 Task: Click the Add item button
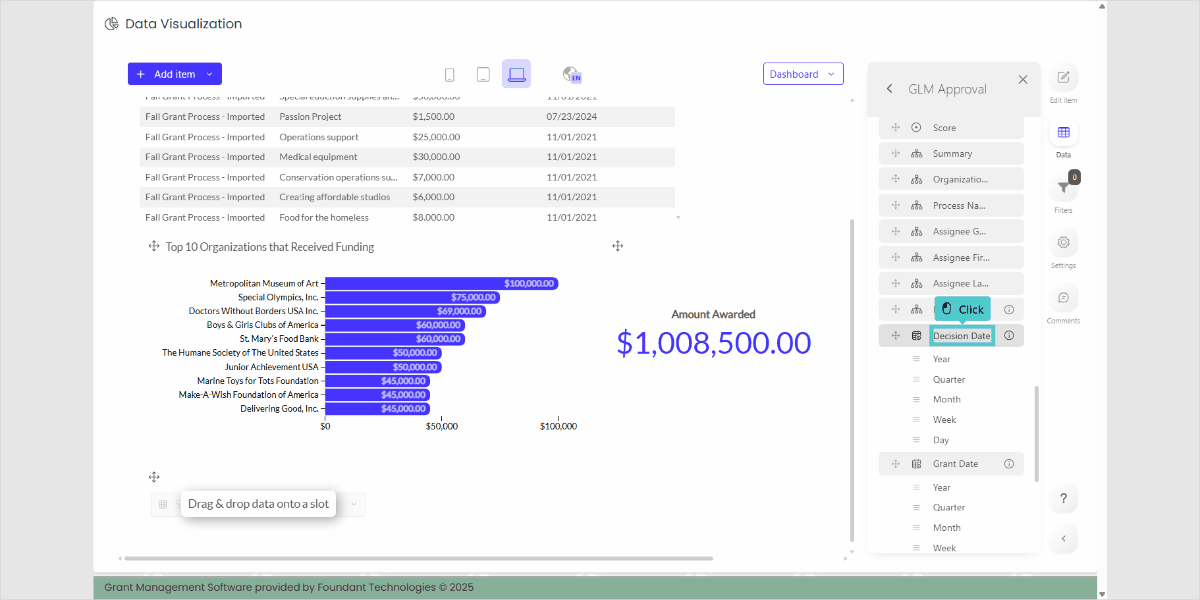[174, 73]
